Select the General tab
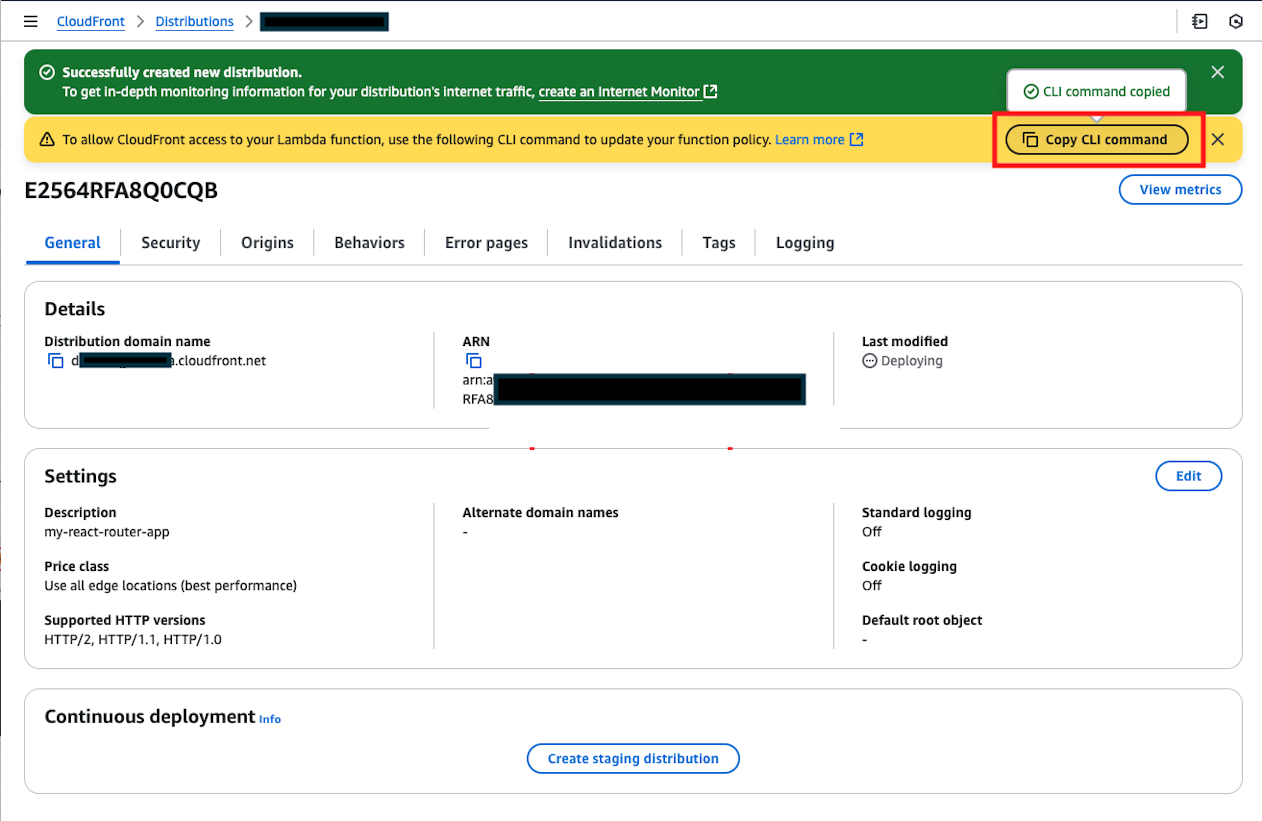This screenshot has width=1262, height=821. pos(73,243)
